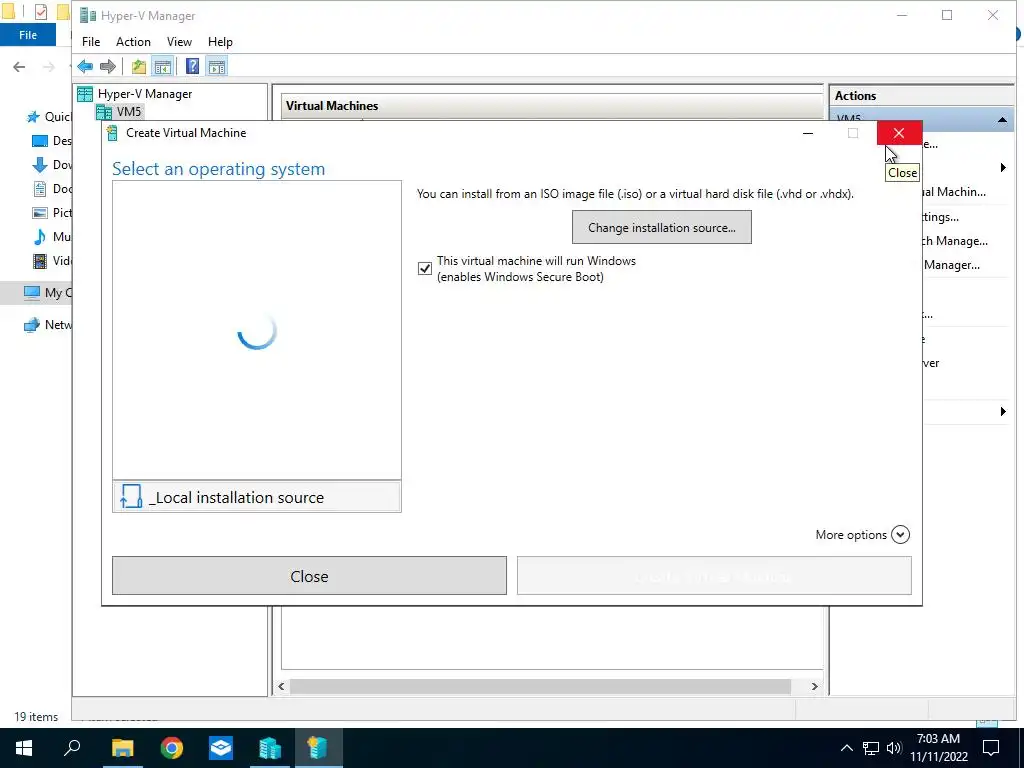Click the volume speaker tray icon
This screenshot has height=768, width=1024.
895,748
